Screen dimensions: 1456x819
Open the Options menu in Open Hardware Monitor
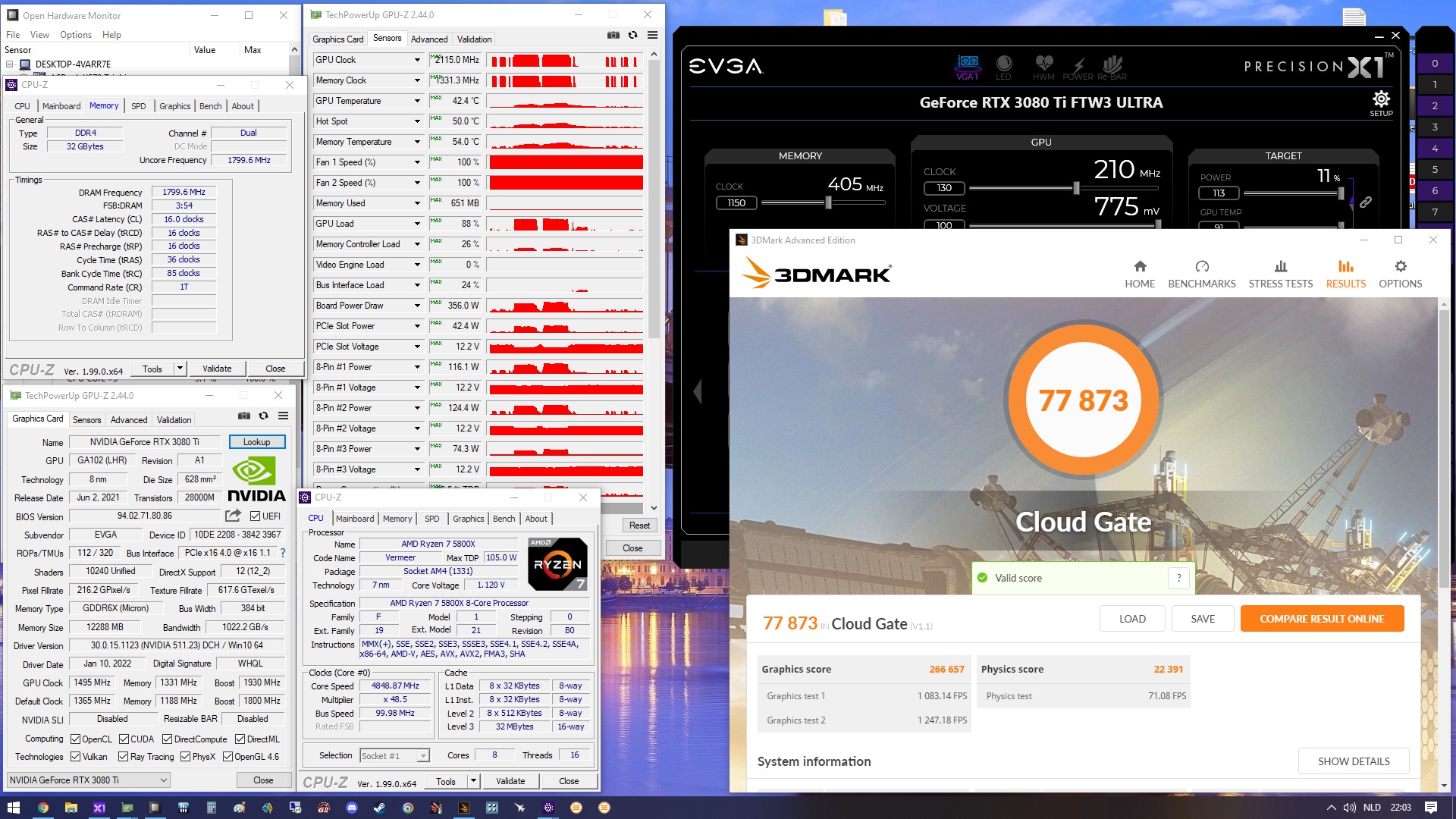coord(75,35)
